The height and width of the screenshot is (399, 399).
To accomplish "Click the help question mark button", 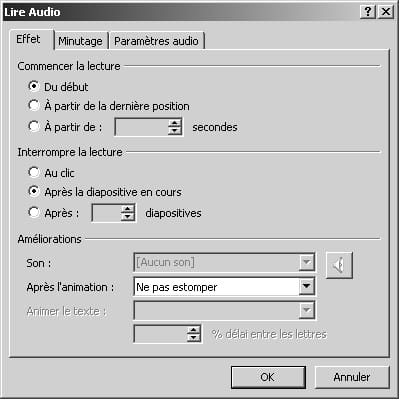I will pos(368,12).
